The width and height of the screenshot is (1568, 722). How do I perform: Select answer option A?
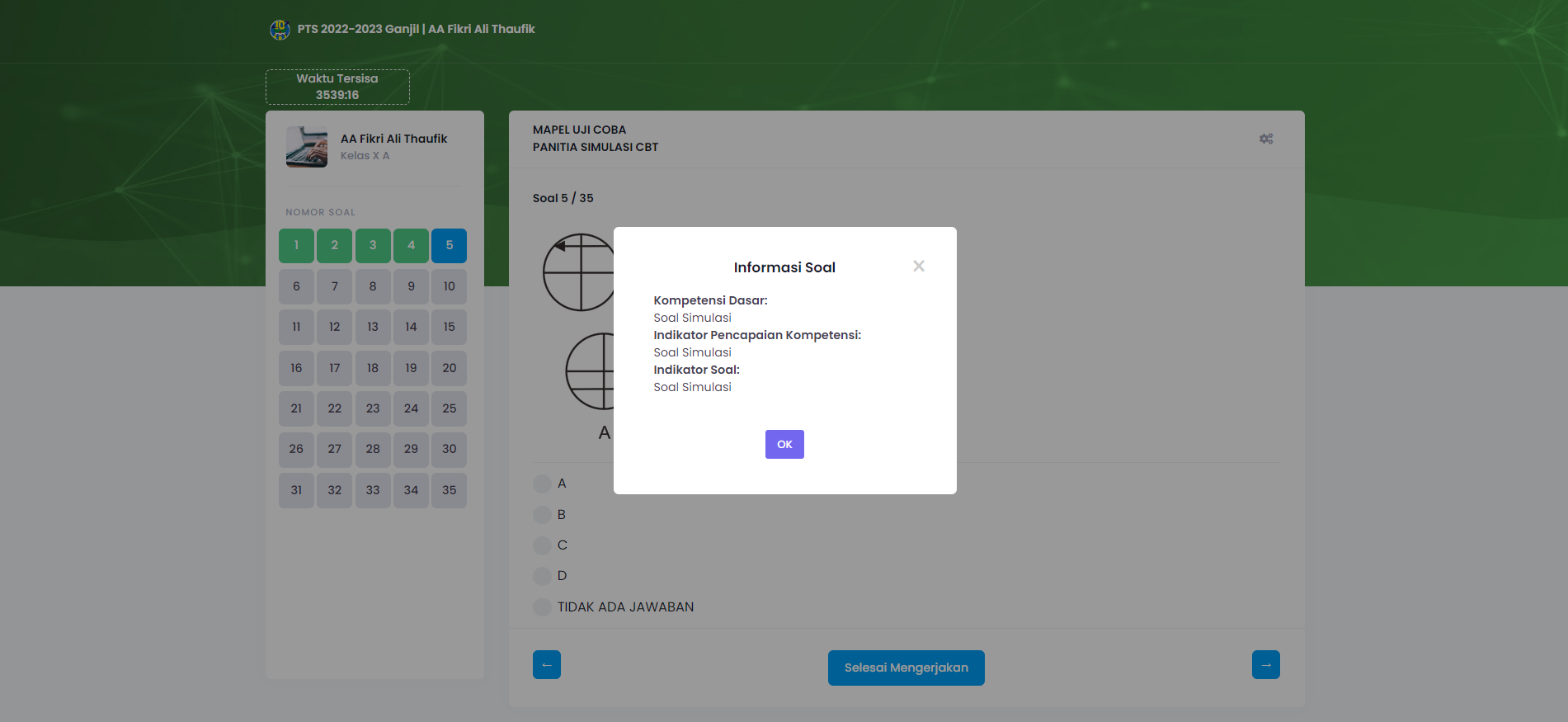tap(542, 484)
